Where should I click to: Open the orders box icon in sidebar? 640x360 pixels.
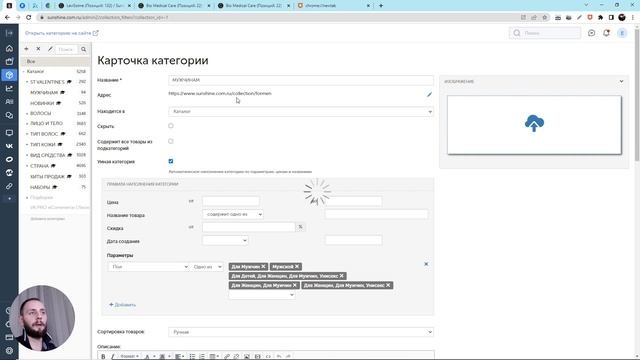pos(9,61)
